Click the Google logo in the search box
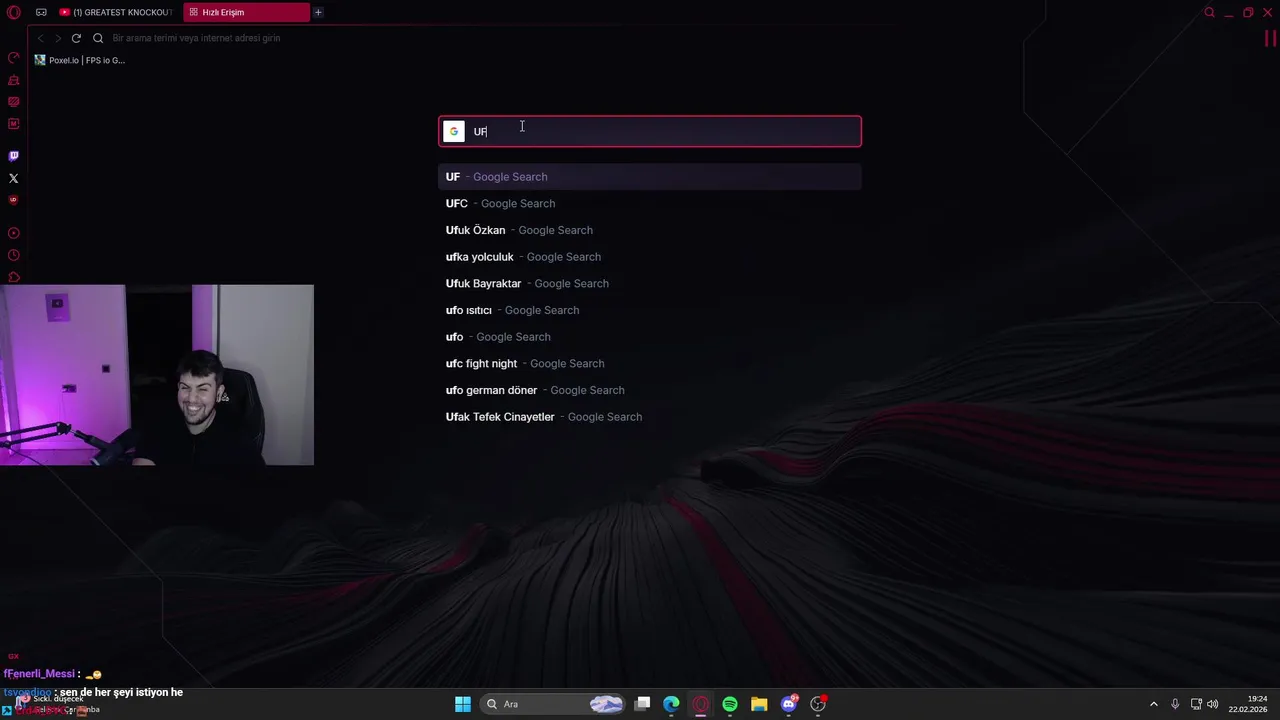This screenshot has height=720, width=1280. pyautogui.click(x=454, y=131)
